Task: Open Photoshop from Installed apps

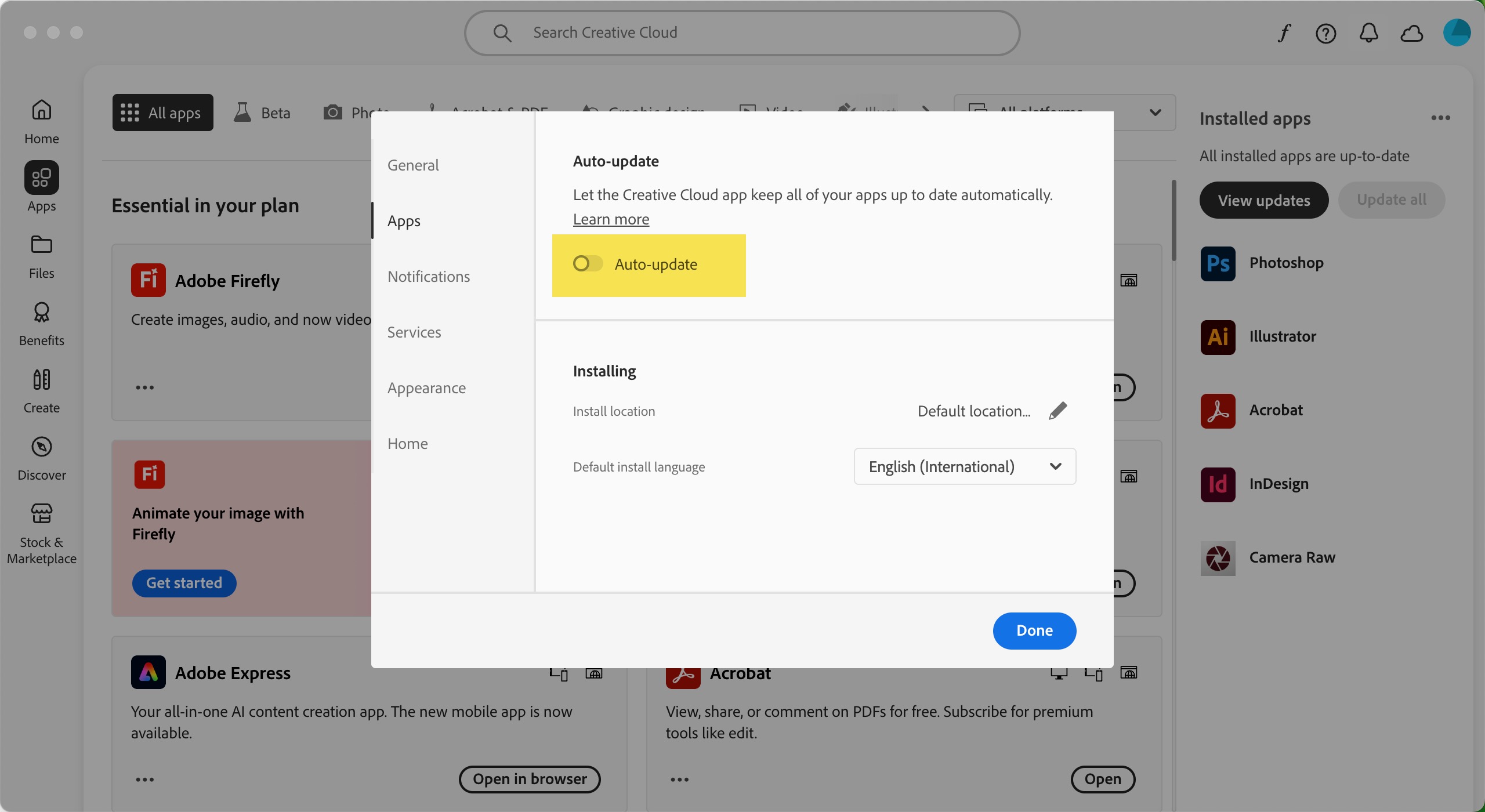Action: click(x=1262, y=263)
